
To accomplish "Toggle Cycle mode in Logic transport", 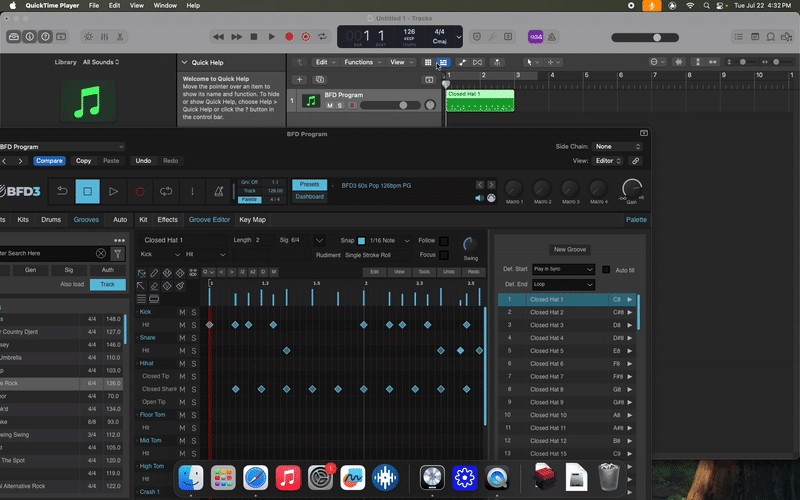I will [x=322, y=37].
